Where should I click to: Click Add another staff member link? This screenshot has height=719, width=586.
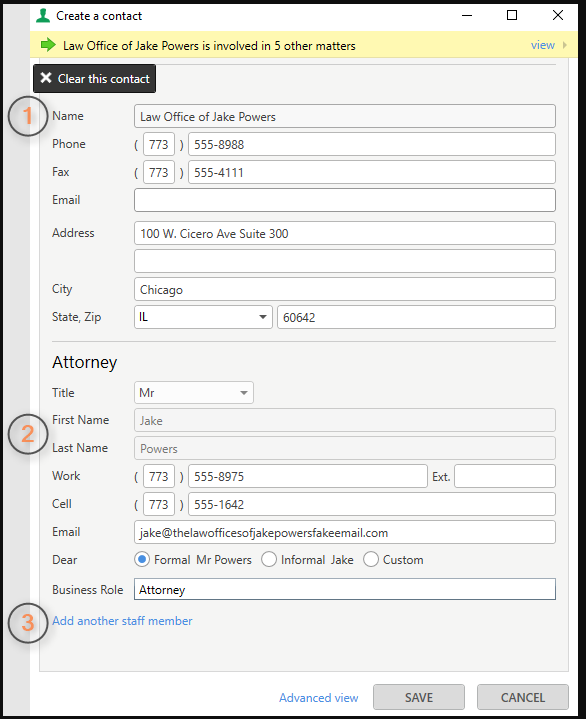point(122,621)
